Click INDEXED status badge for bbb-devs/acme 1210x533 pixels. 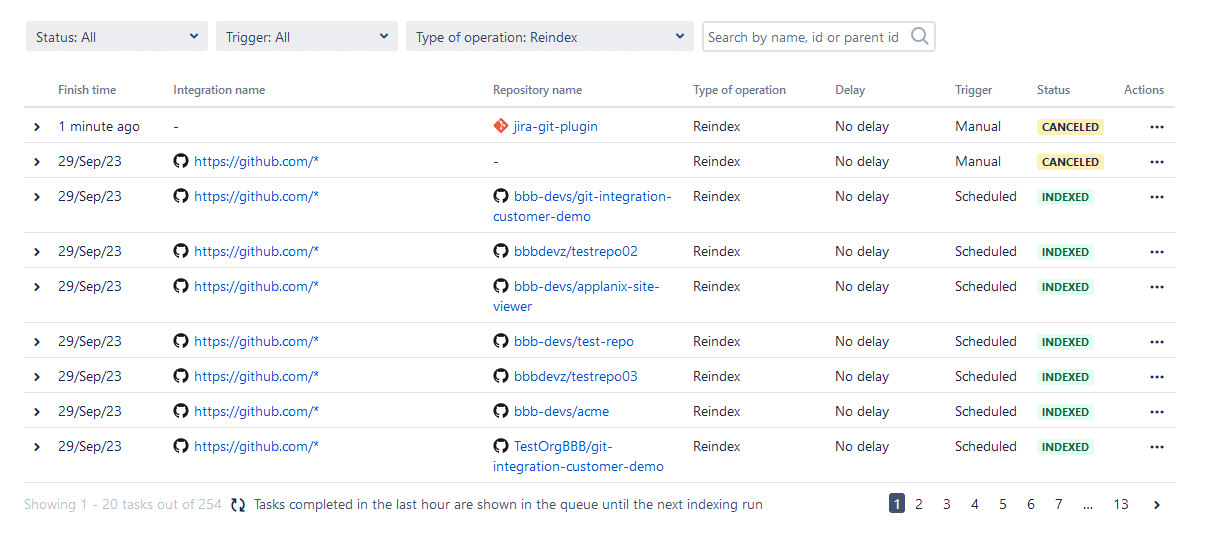(1065, 412)
